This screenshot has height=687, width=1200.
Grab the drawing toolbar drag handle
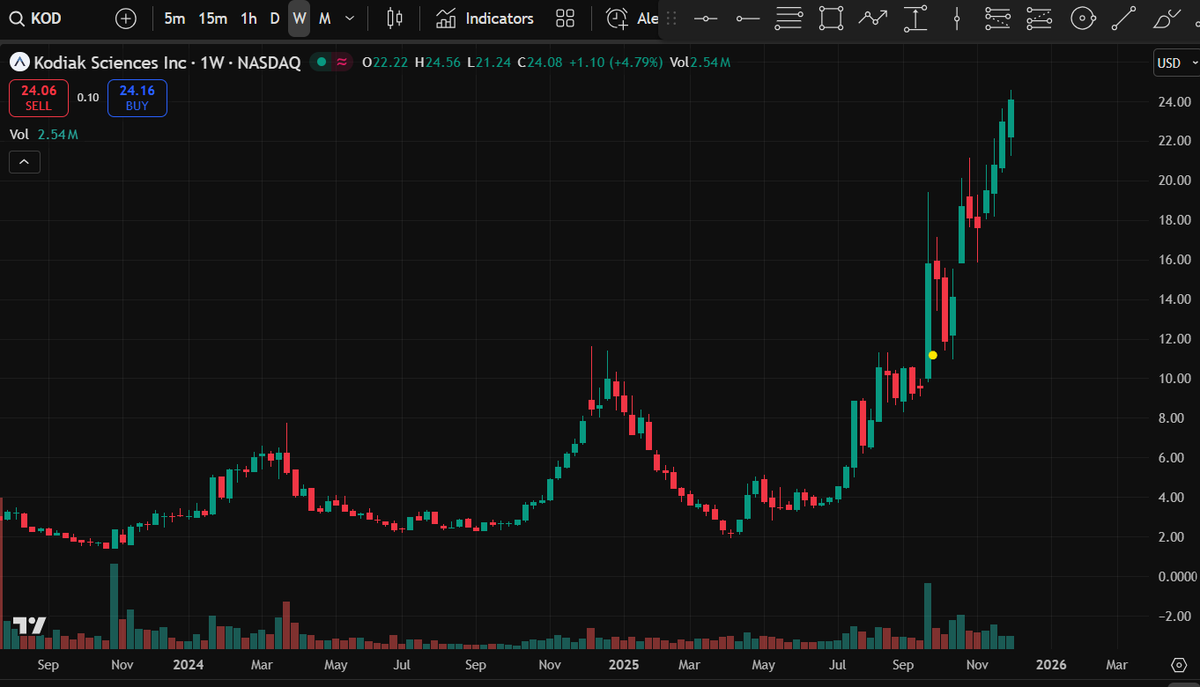pyautogui.click(x=671, y=18)
